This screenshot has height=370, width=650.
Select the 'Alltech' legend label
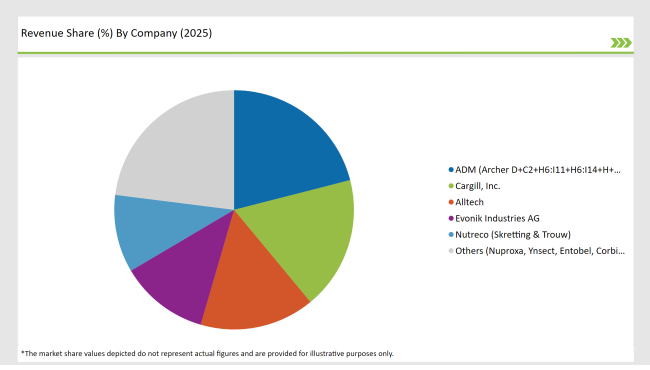click(x=469, y=202)
